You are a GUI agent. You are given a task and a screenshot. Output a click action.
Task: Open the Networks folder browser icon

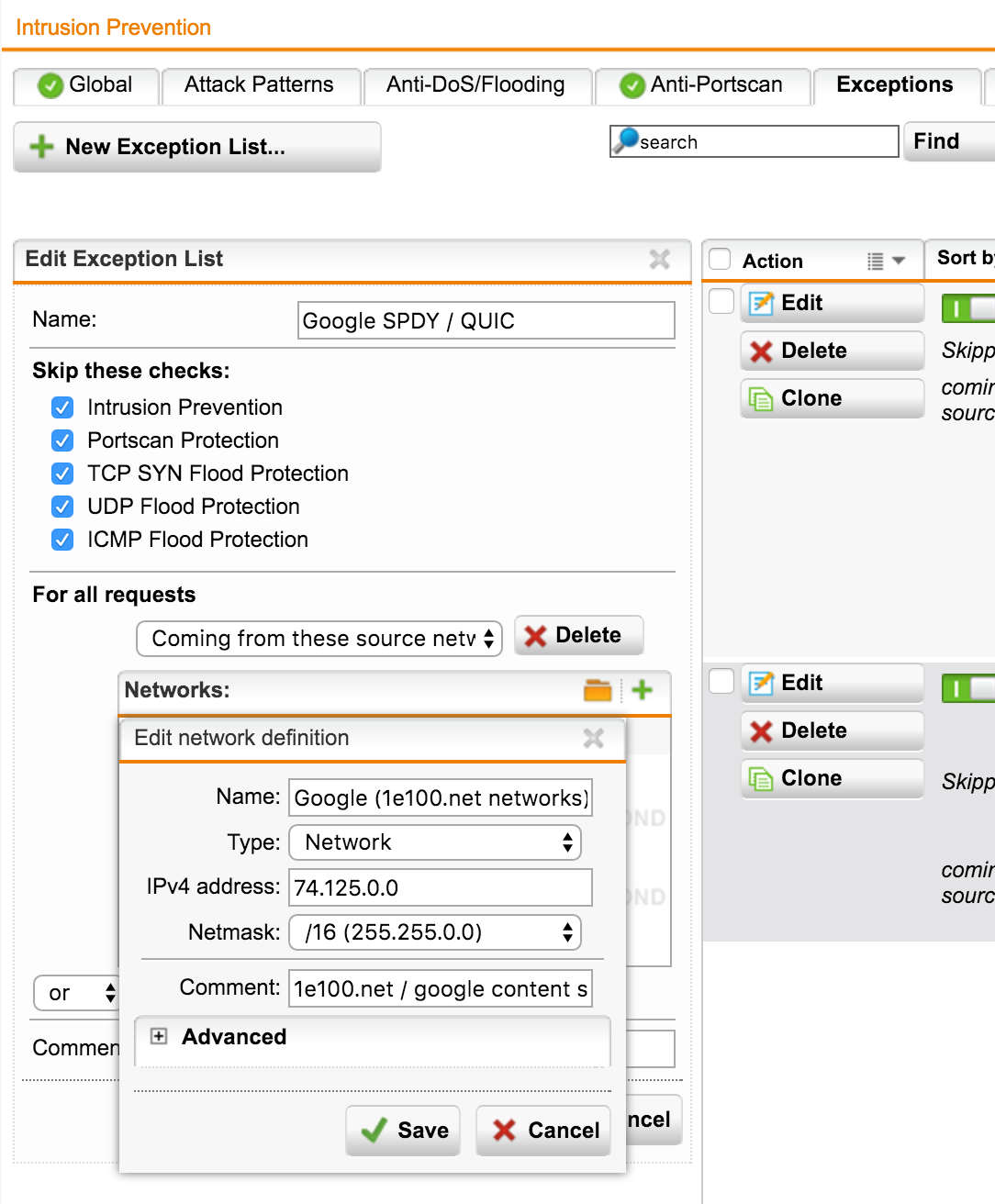coord(598,690)
